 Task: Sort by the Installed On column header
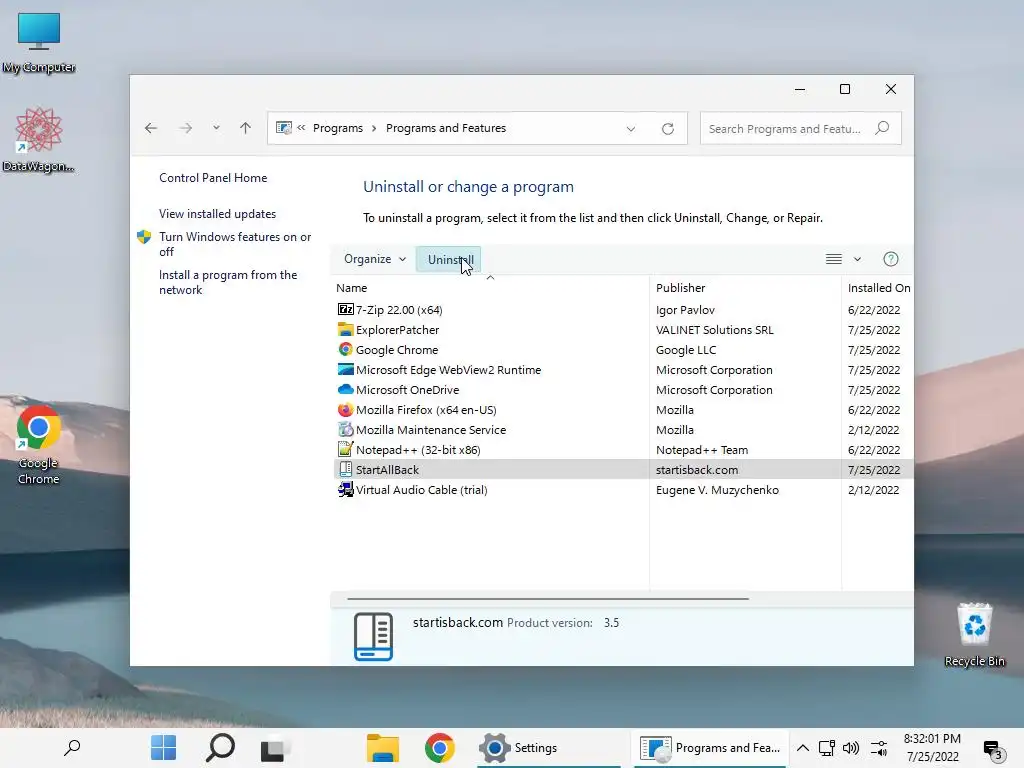[x=878, y=288]
